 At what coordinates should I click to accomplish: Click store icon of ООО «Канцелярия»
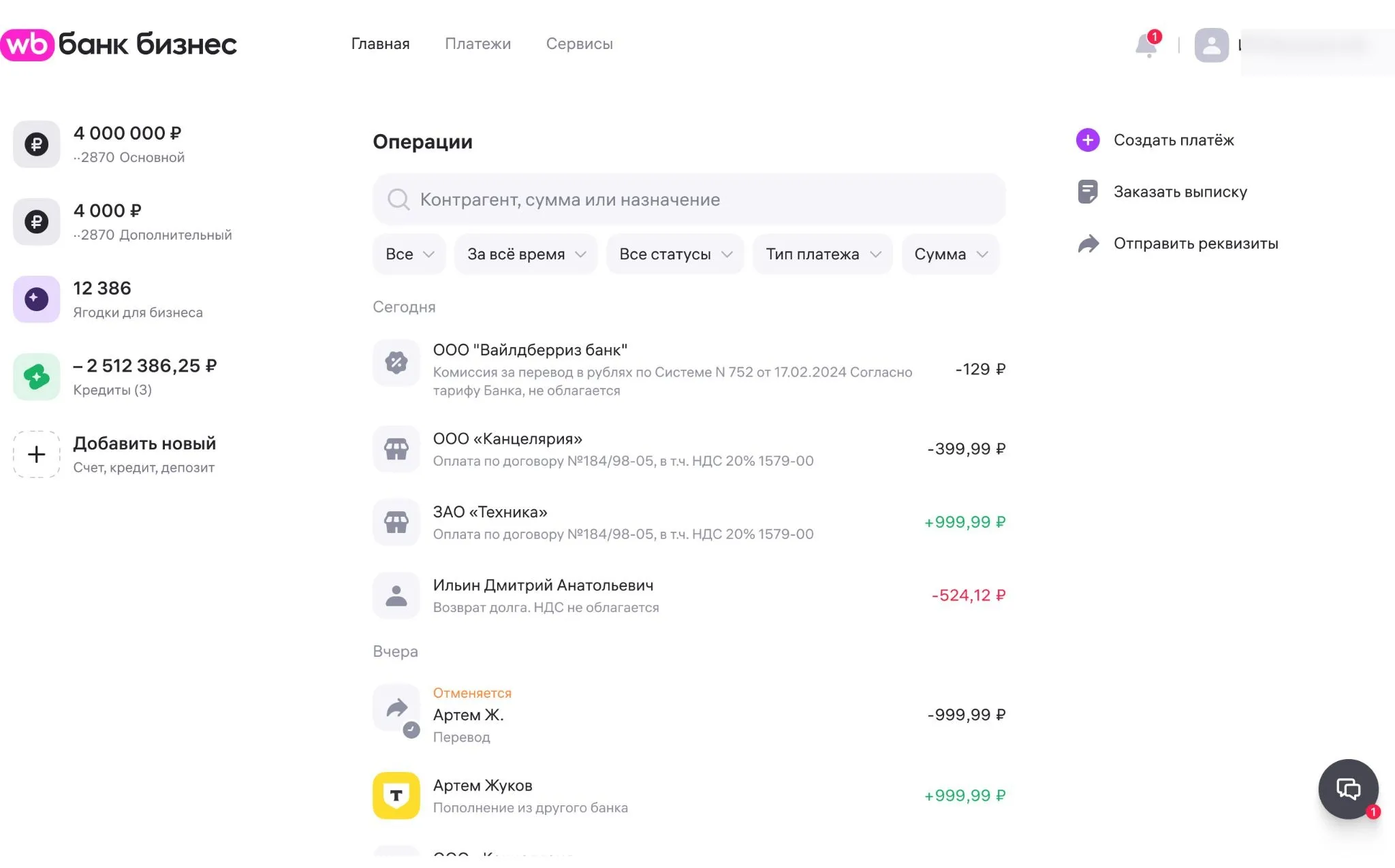click(396, 449)
